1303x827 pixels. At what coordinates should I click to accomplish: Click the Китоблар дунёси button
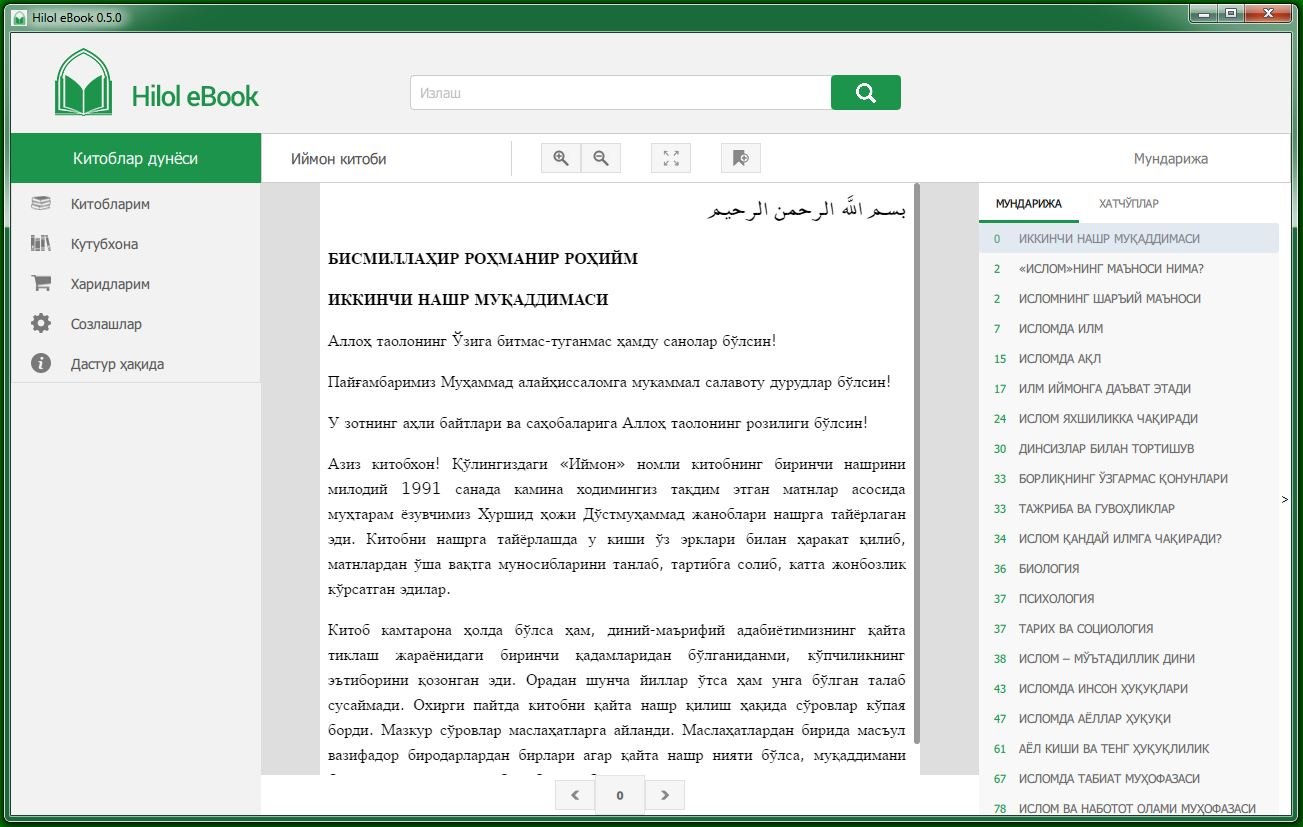135,158
